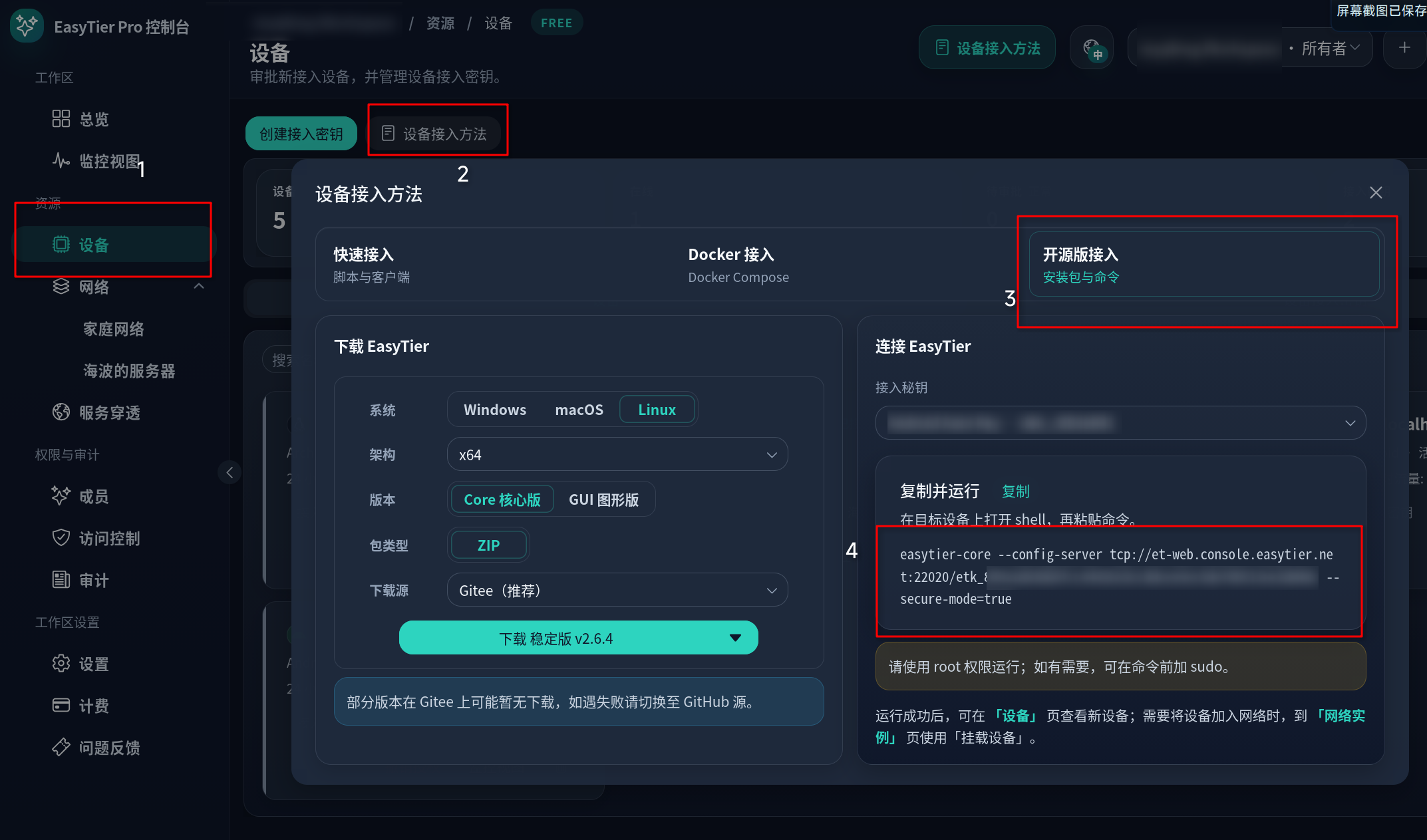Click the Gitee/GitHub source hint notice

click(579, 702)
